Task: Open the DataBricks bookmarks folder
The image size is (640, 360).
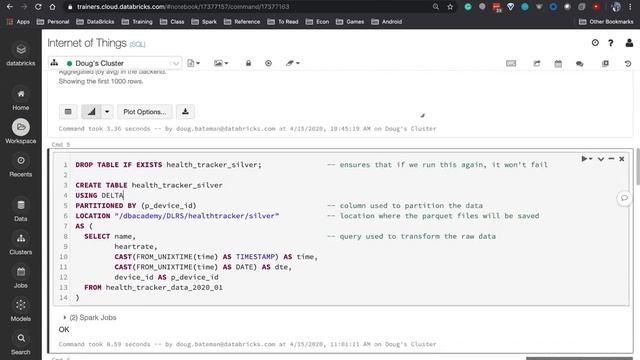Action: click(x=95, y=22)
